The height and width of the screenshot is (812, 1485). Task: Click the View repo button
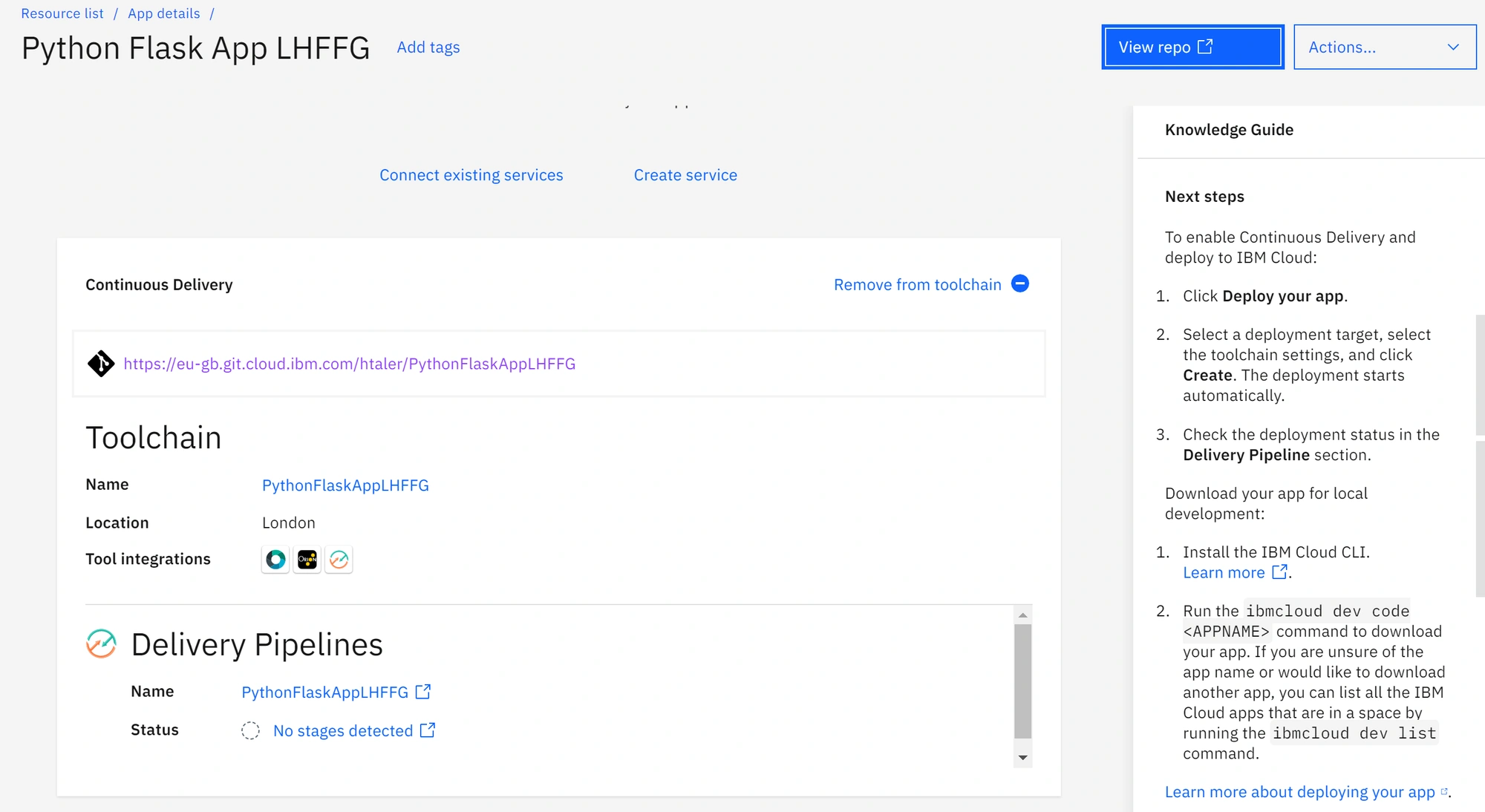tap(1192, 47)
